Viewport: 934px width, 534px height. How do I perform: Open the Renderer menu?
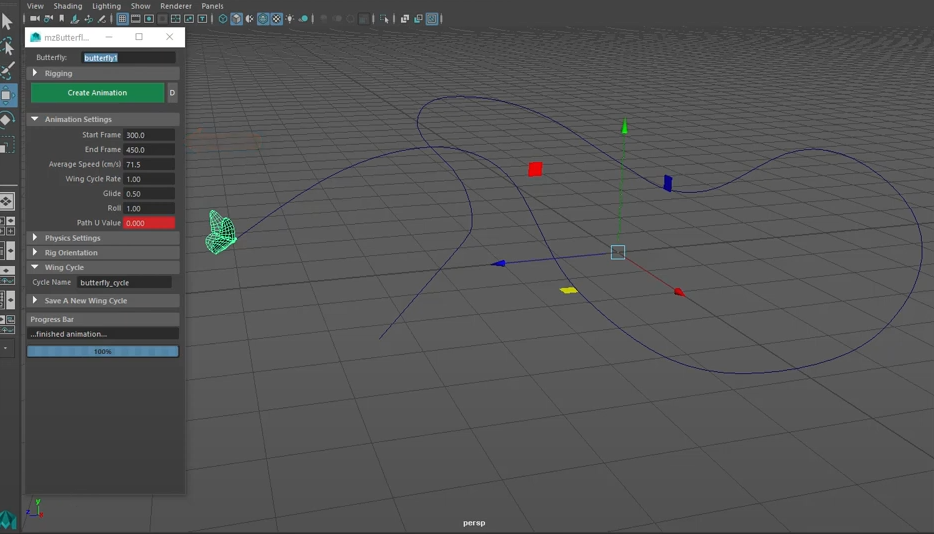point(176,6)
